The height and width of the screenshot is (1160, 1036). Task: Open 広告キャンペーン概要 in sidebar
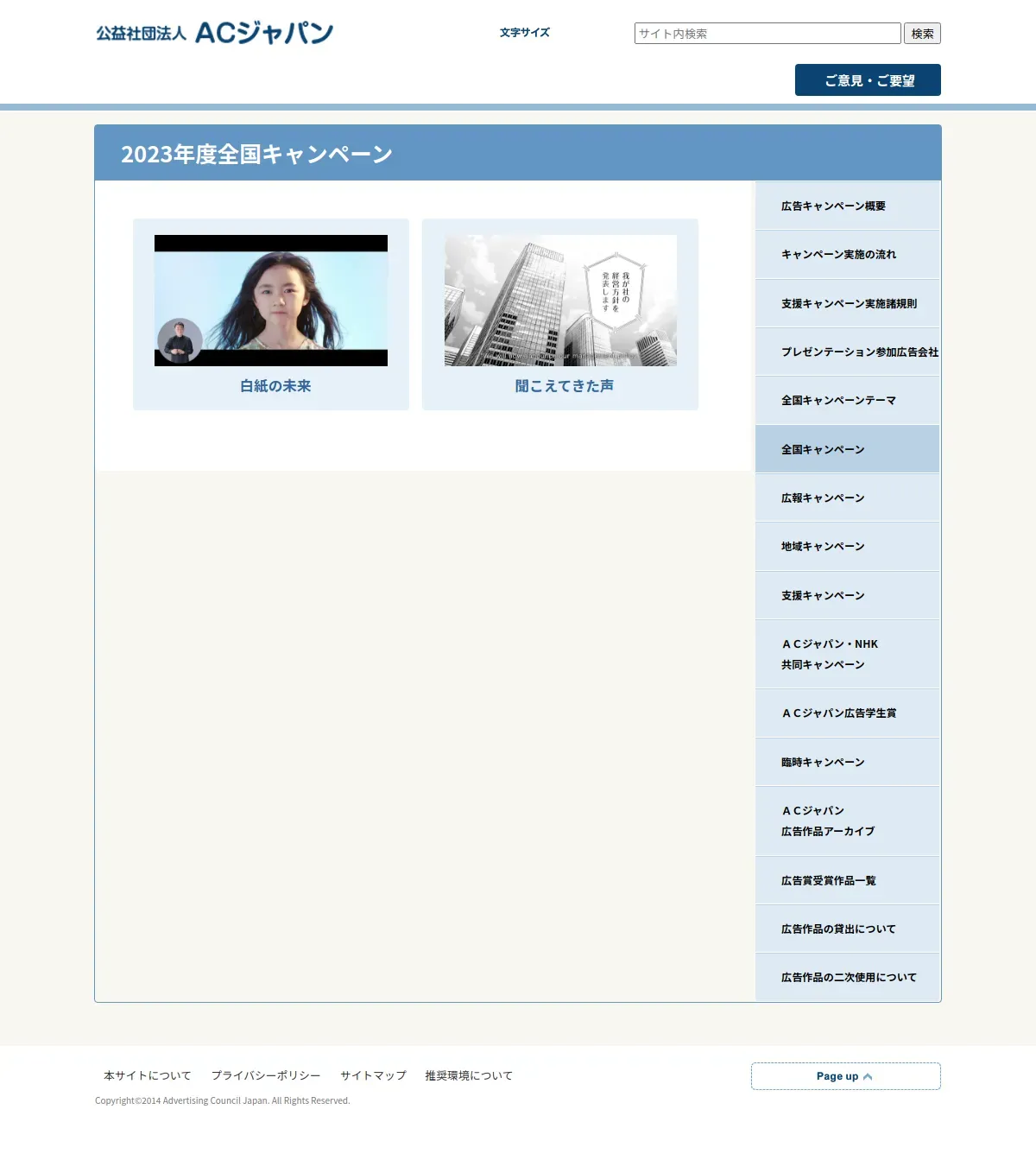(848, 206)
